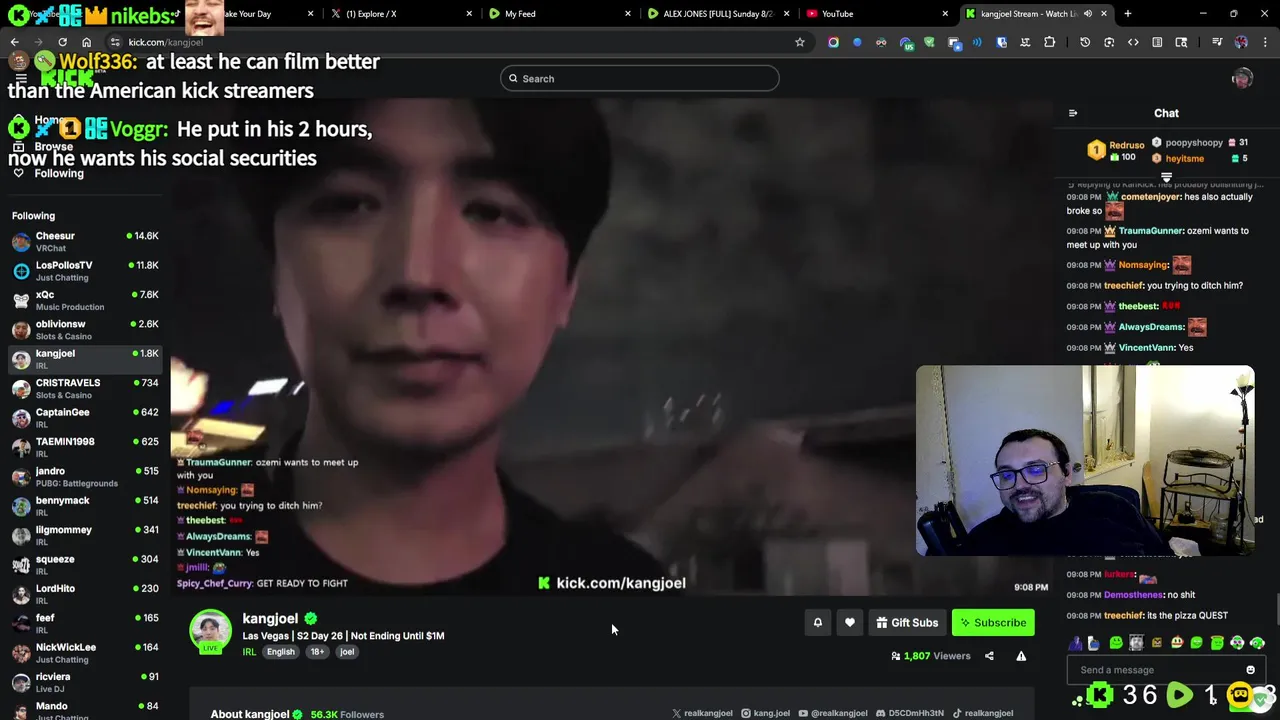This screenshot has width=1280, height=720.
Task: Toggle the heart follow button for kangjoel
Action: pyautogui.click(x=850, y=623)
